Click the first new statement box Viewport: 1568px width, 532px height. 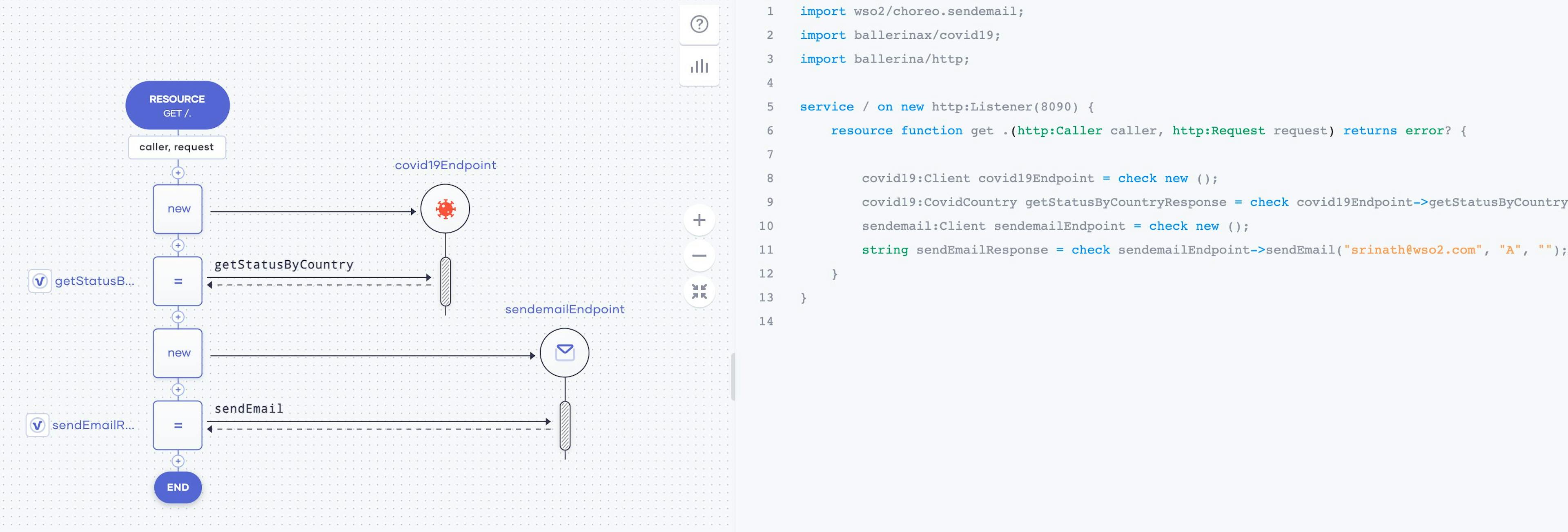177,208
